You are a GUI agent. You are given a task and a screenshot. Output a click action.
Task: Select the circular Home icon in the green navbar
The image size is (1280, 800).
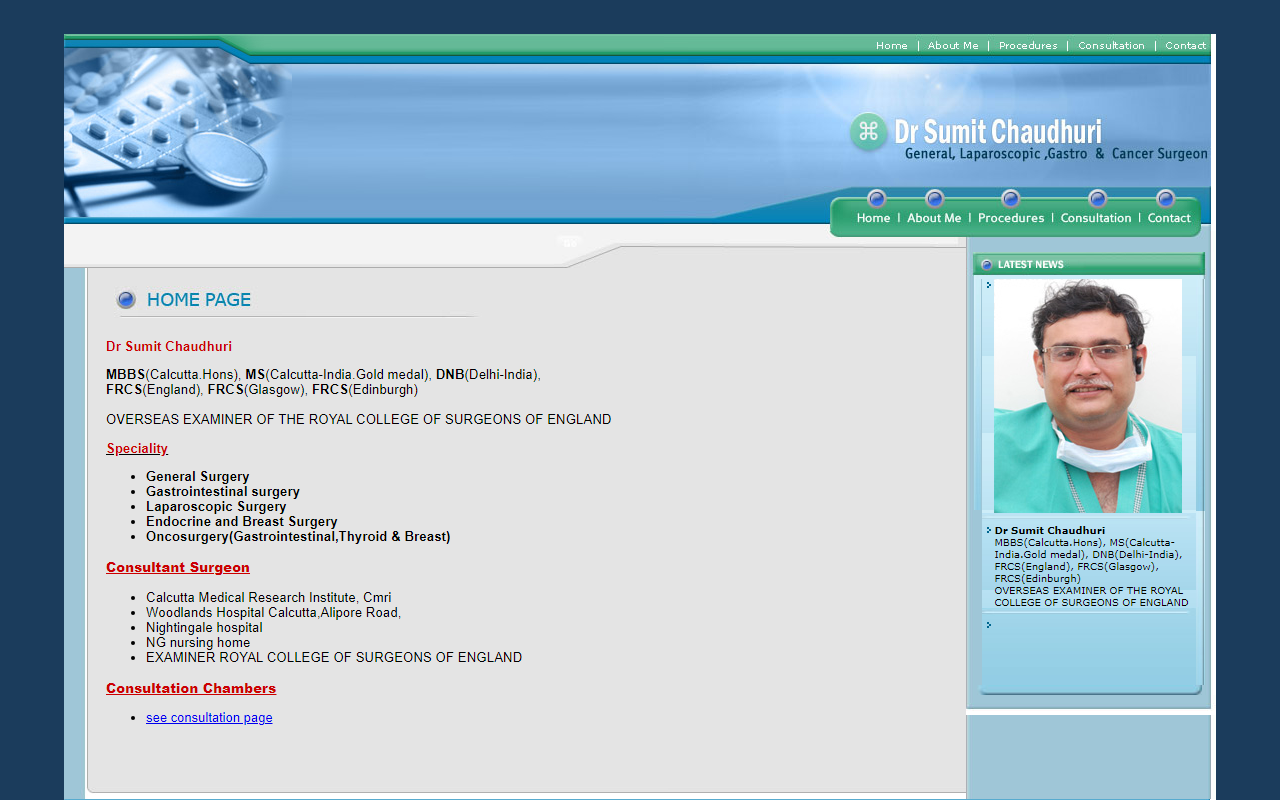876,197
